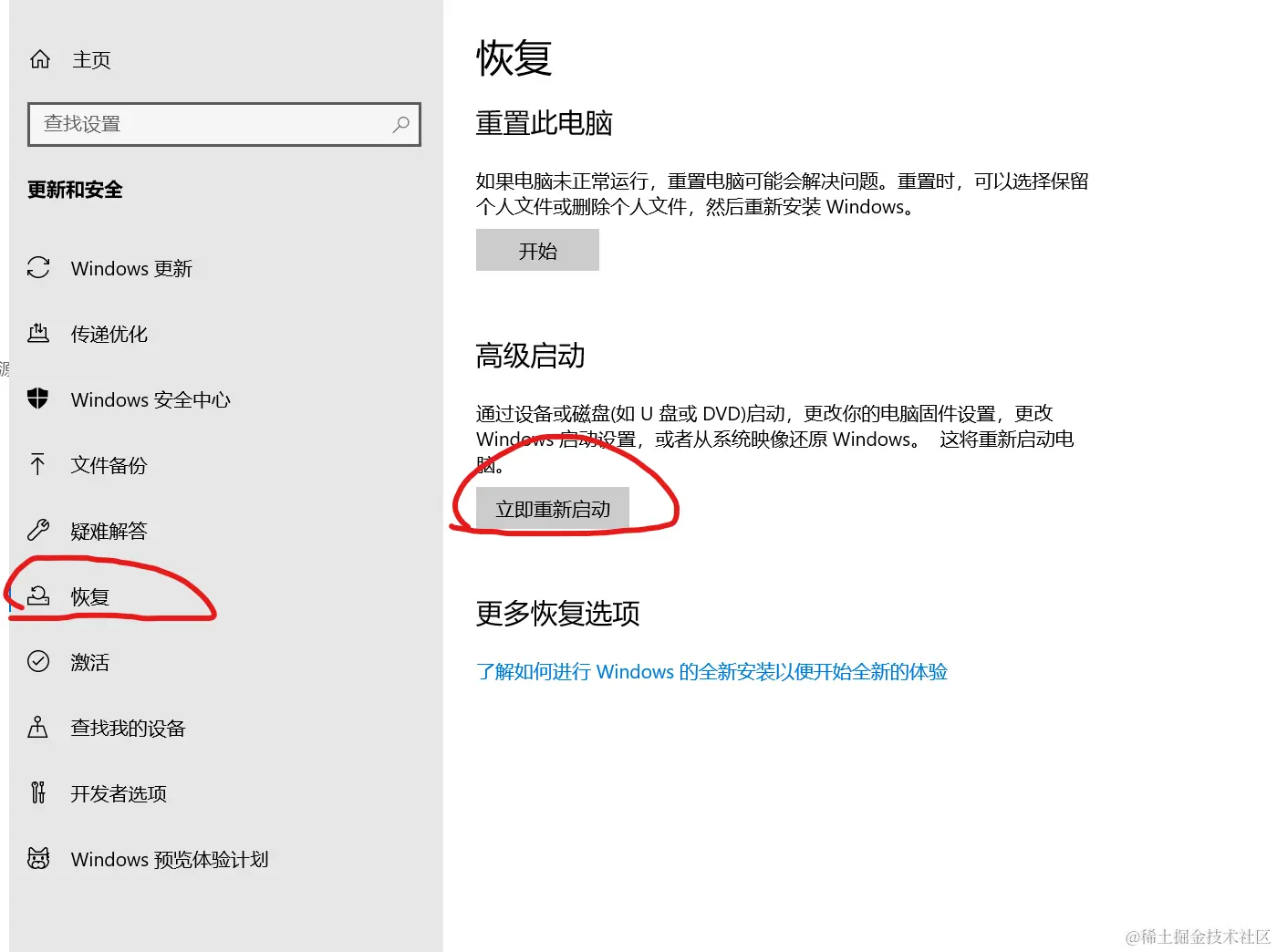Click the Windows 更新 refresh icon

(x=37, y=267)
